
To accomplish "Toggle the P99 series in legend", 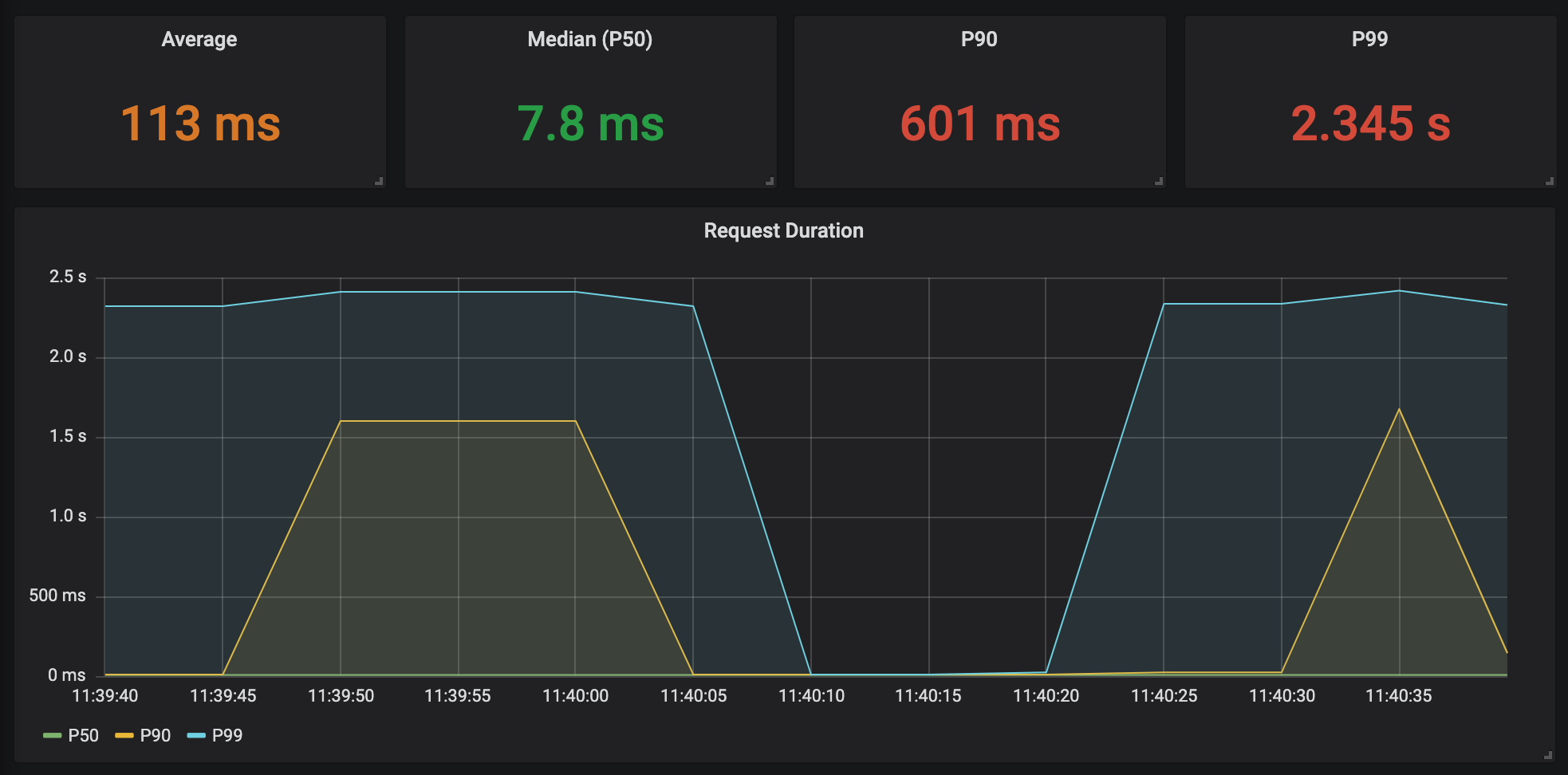I will tap(227, 735).
